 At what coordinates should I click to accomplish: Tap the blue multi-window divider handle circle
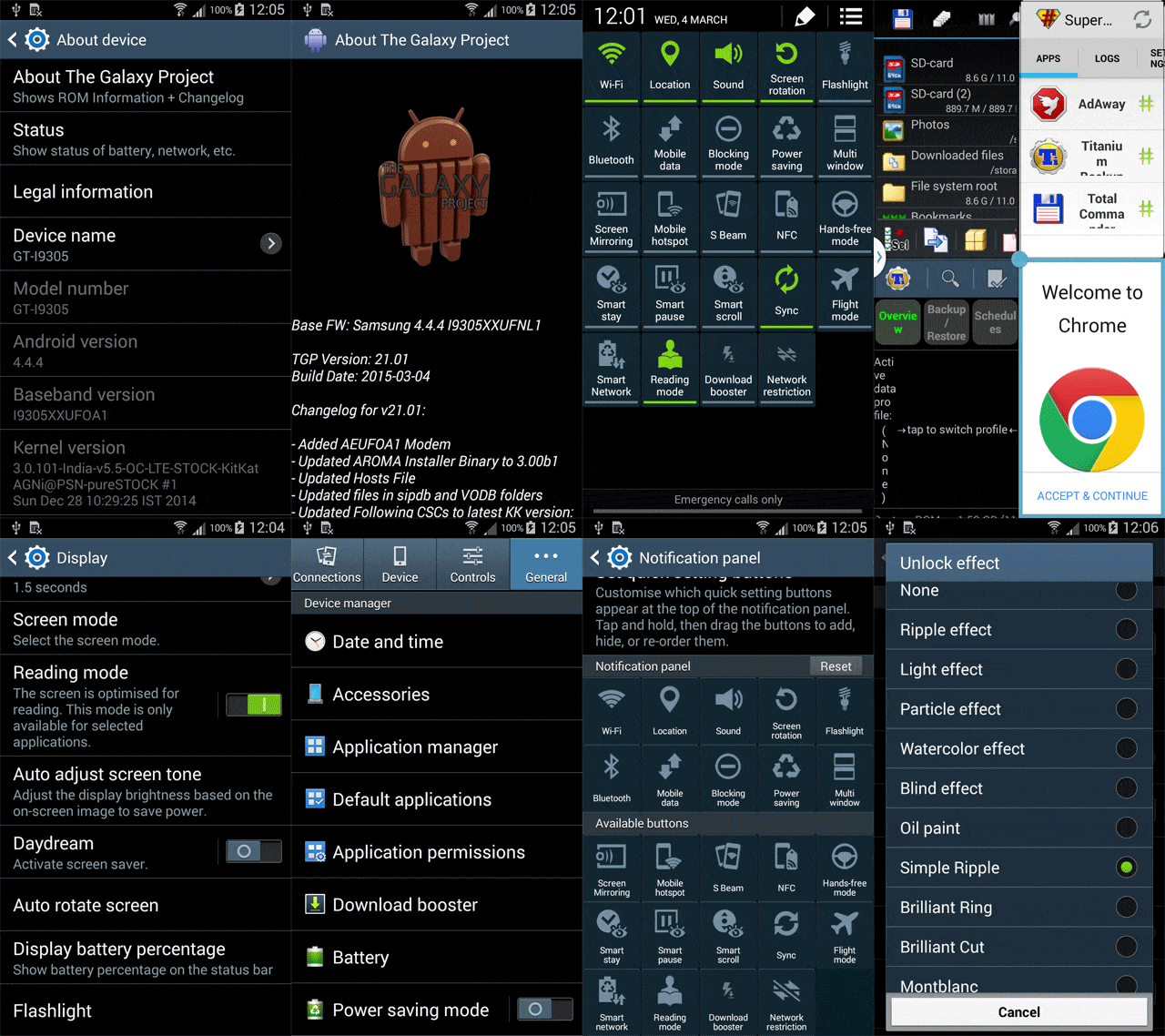[1019, 259]
